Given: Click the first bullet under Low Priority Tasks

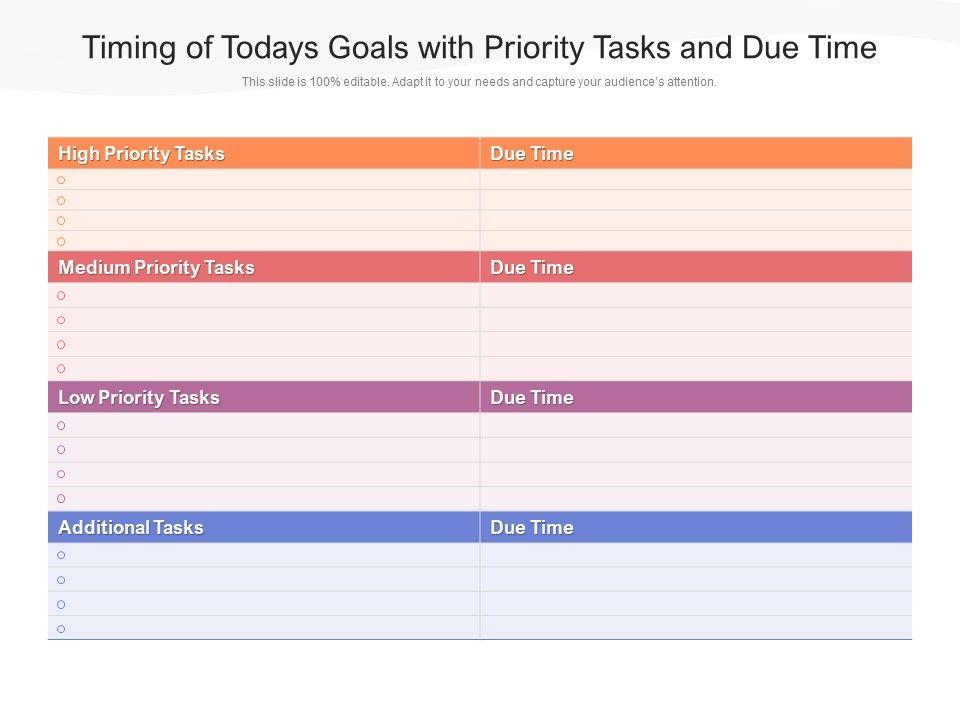Looking at the screenshot, I should point(61,425).
